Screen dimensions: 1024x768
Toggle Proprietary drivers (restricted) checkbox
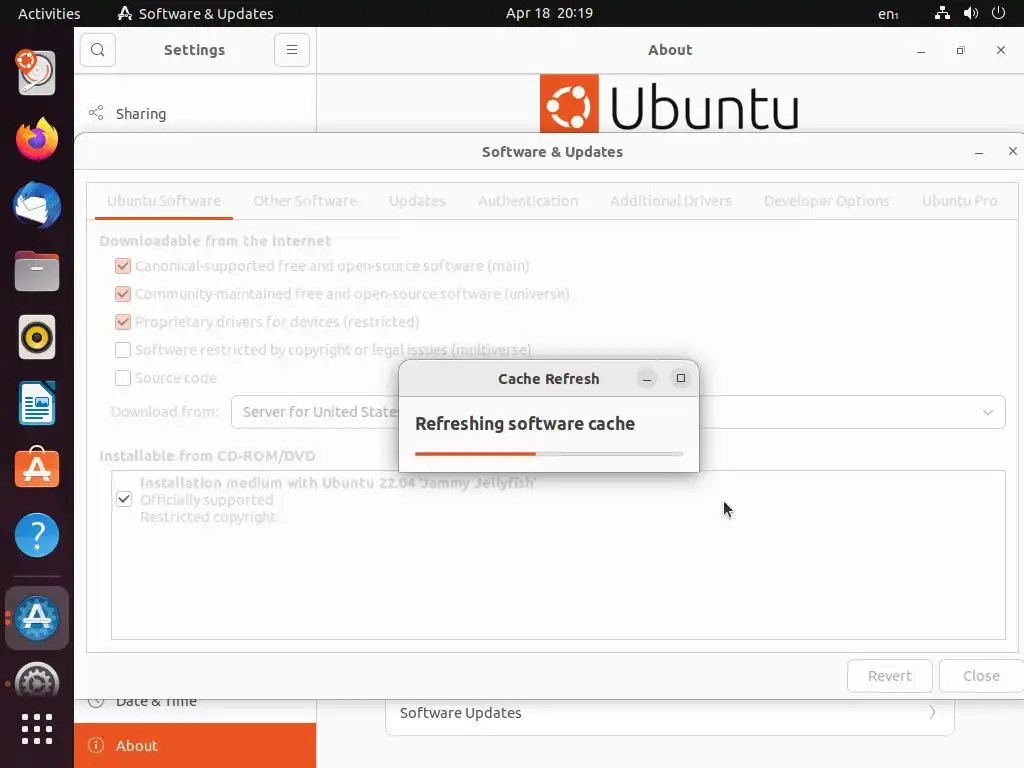coord(123,322)
